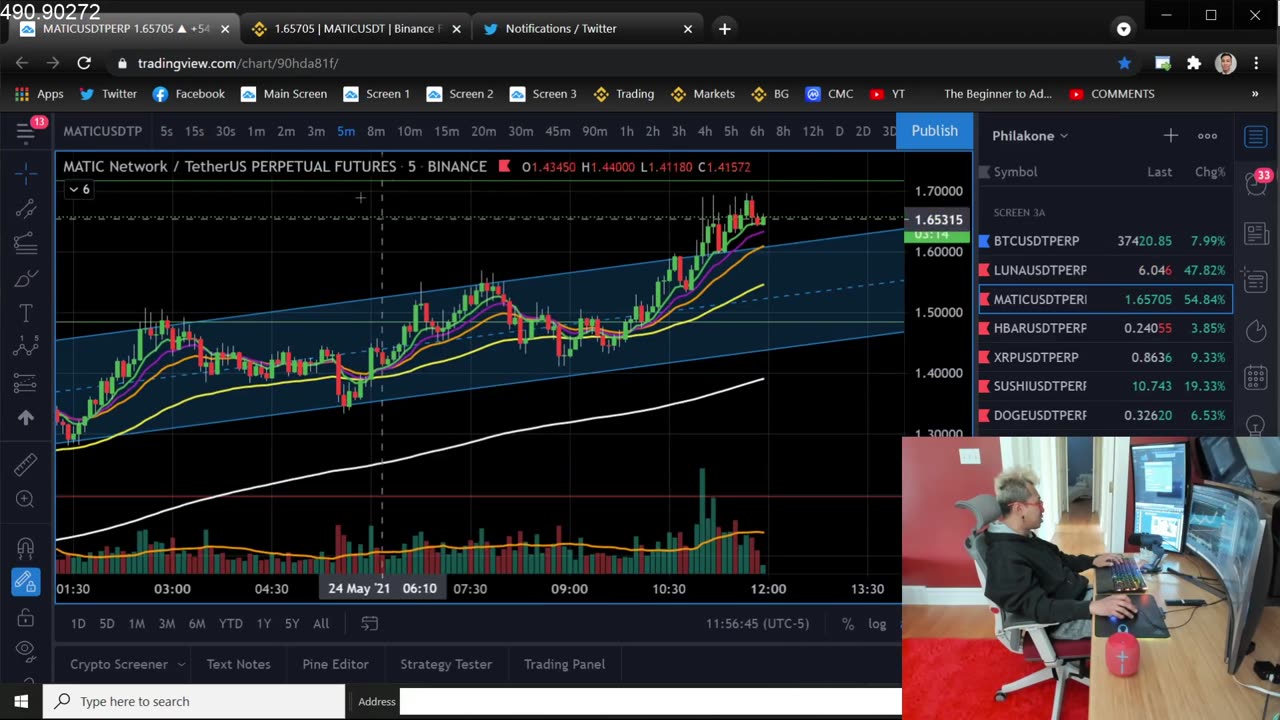Open the BG bookmark folder

pos(770,94)
